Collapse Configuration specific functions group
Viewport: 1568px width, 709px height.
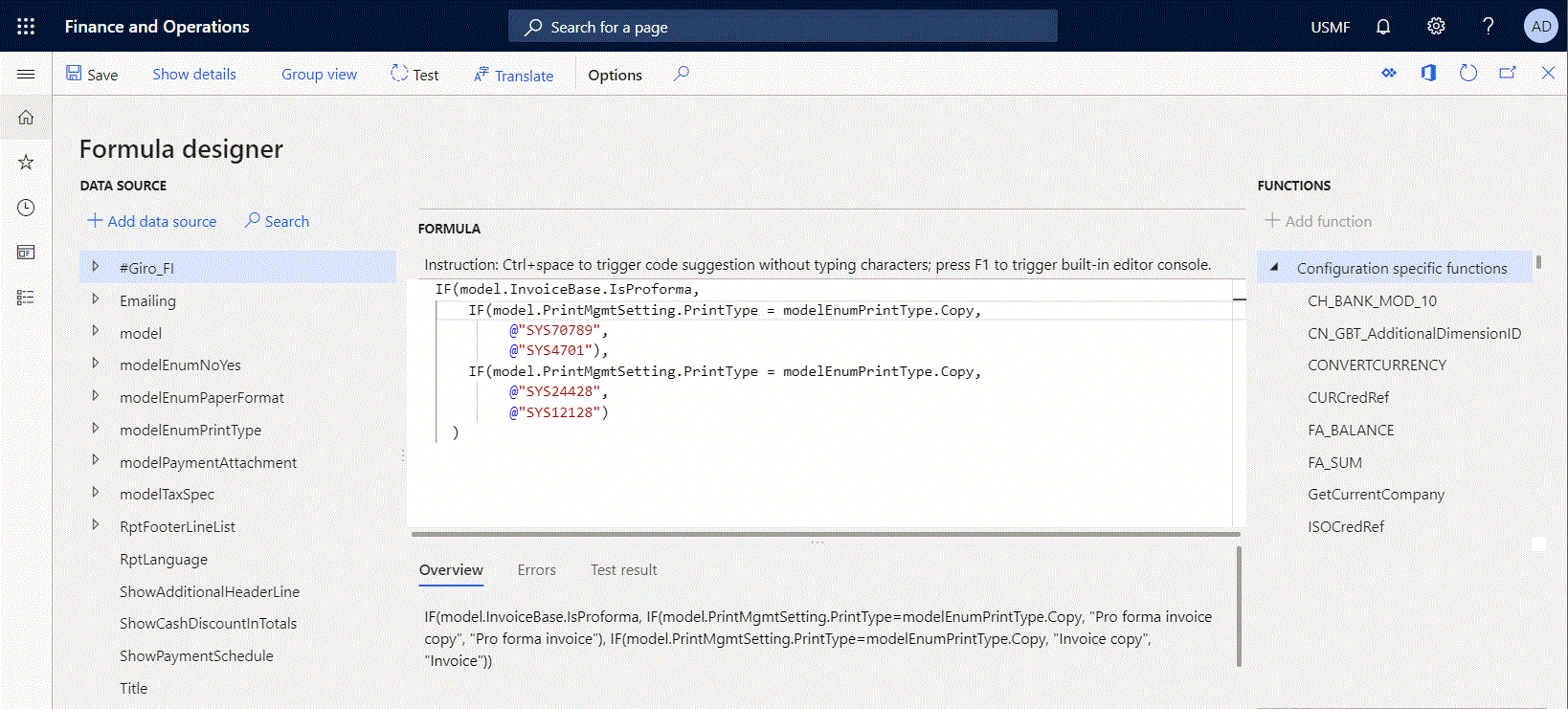tap(1274, 268)
